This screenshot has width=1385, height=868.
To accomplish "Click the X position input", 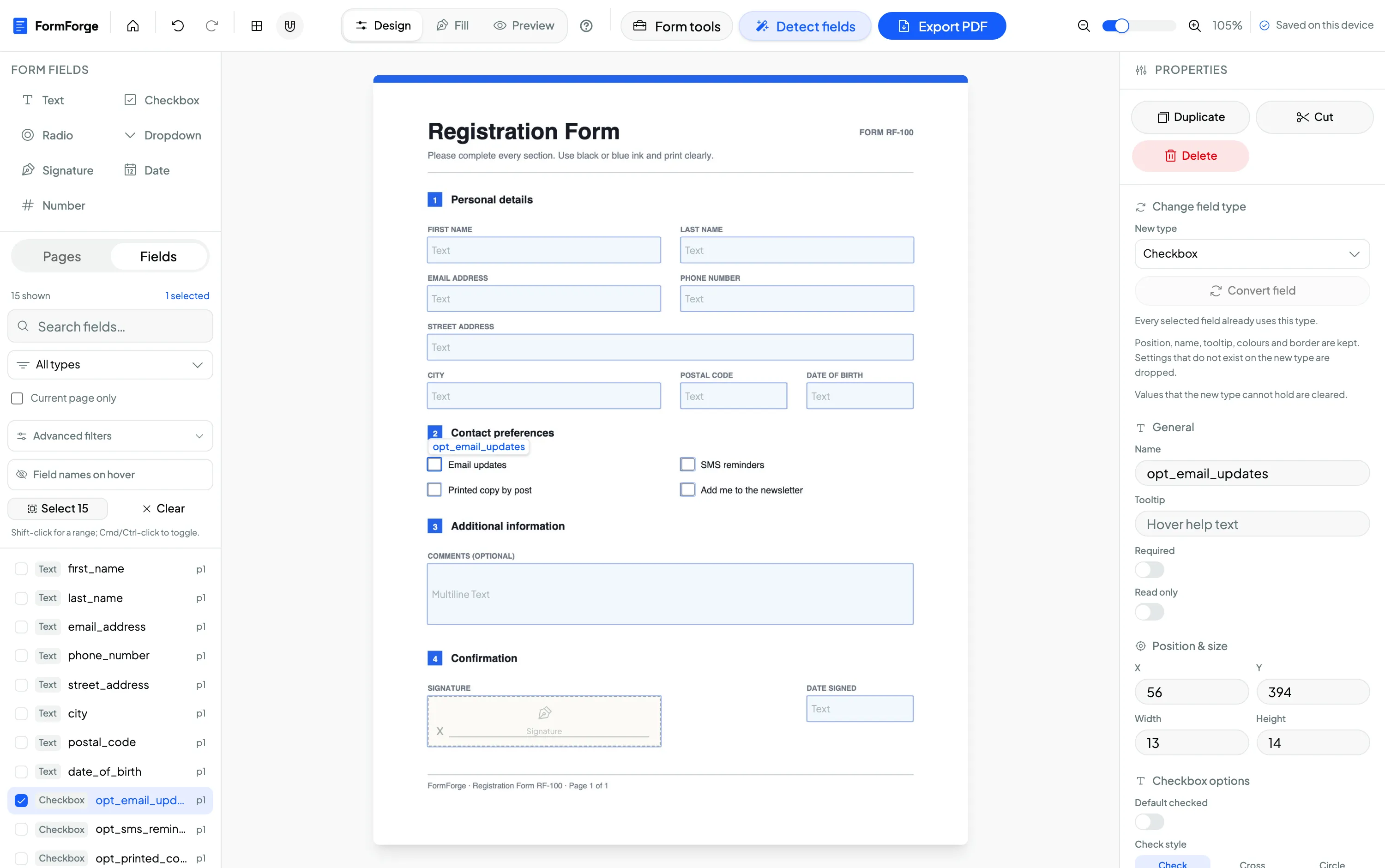I will point(1191,693).
